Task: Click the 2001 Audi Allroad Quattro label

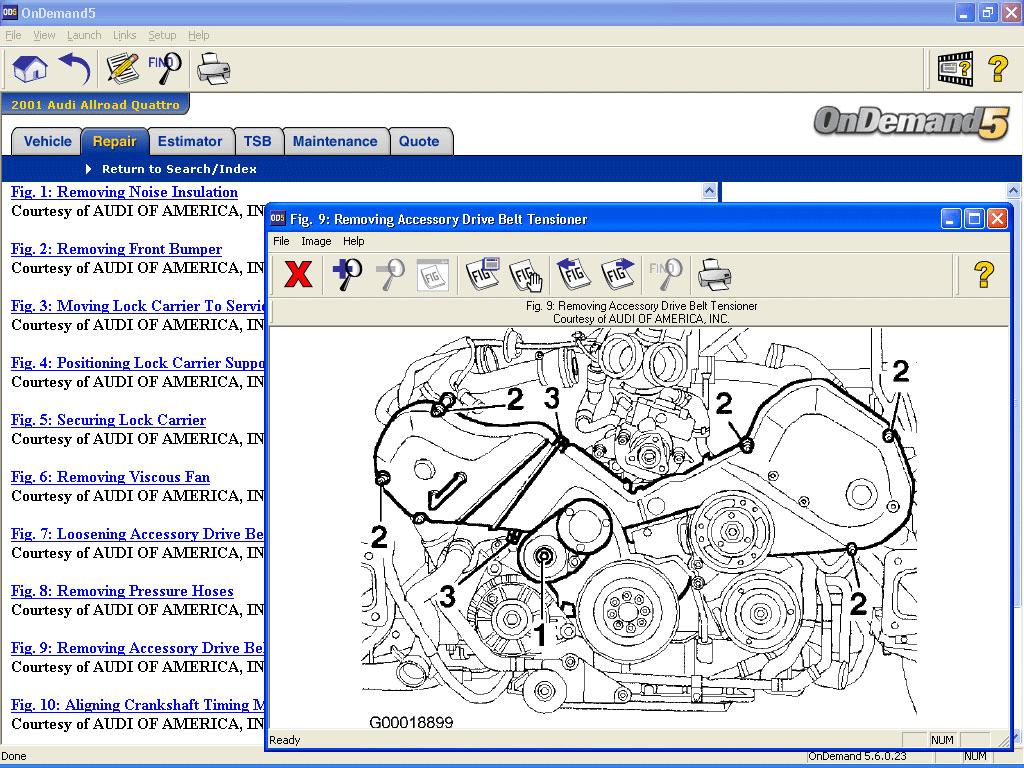Action: coord(95,104)
